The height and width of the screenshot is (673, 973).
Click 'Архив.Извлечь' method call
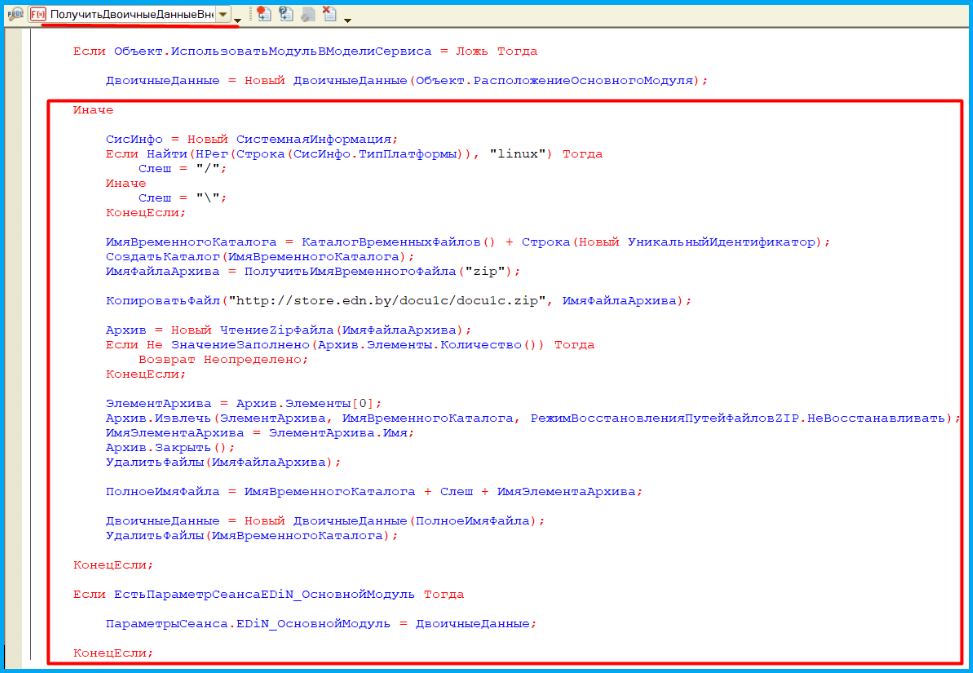point(158,419)
